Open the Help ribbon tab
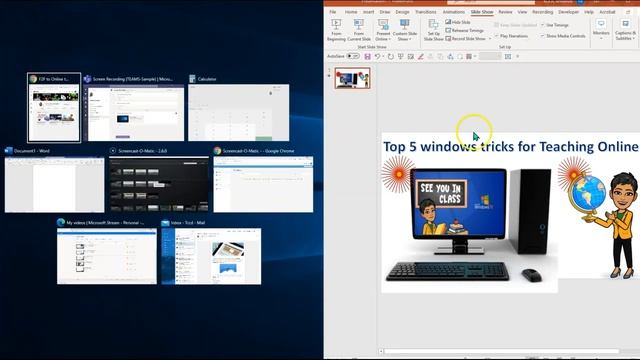The width and height of the screenshot is (640, 360). tap(589, 12)
